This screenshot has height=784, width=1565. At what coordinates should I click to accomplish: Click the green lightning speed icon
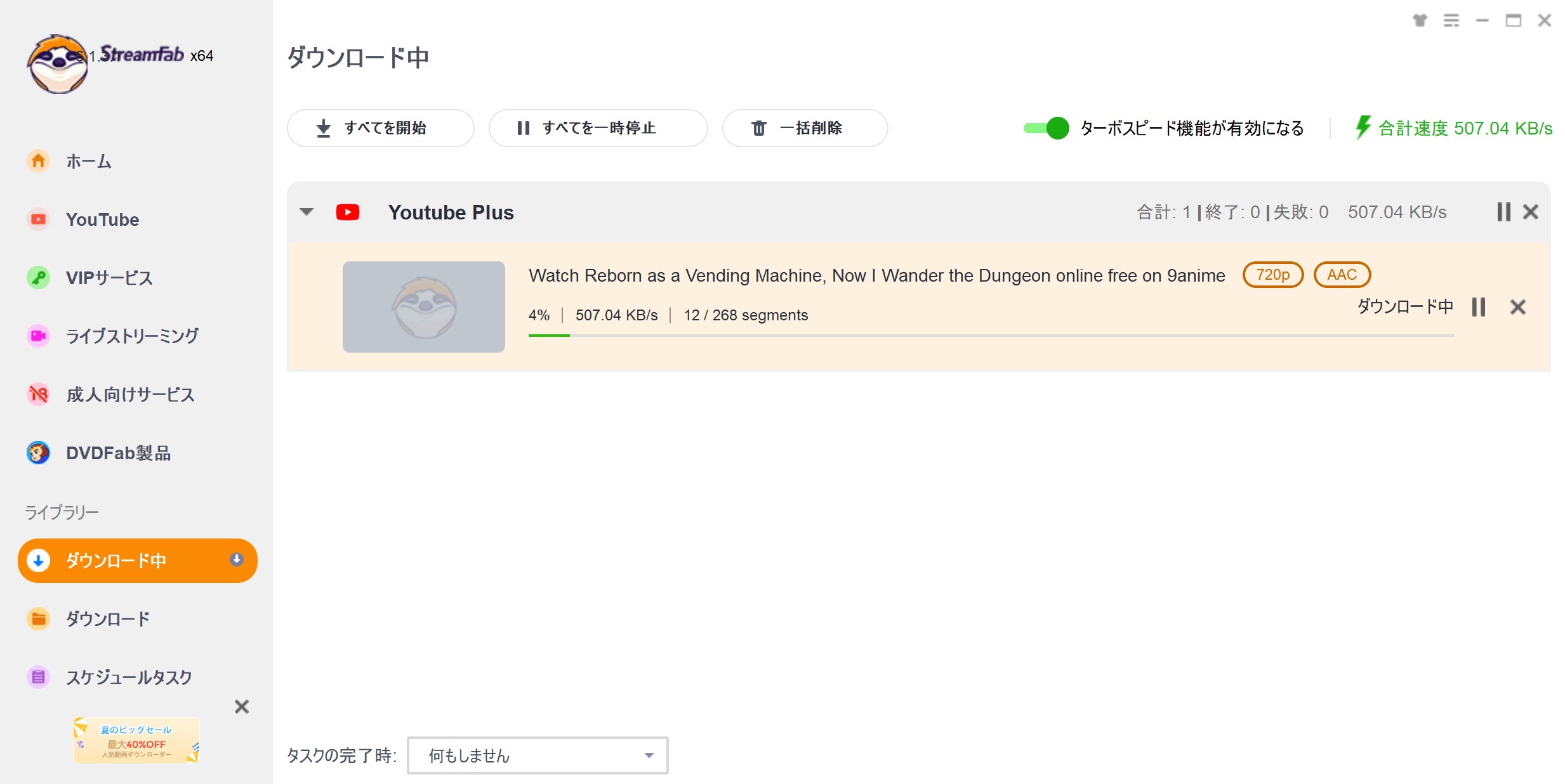[x=1363, y=127]
